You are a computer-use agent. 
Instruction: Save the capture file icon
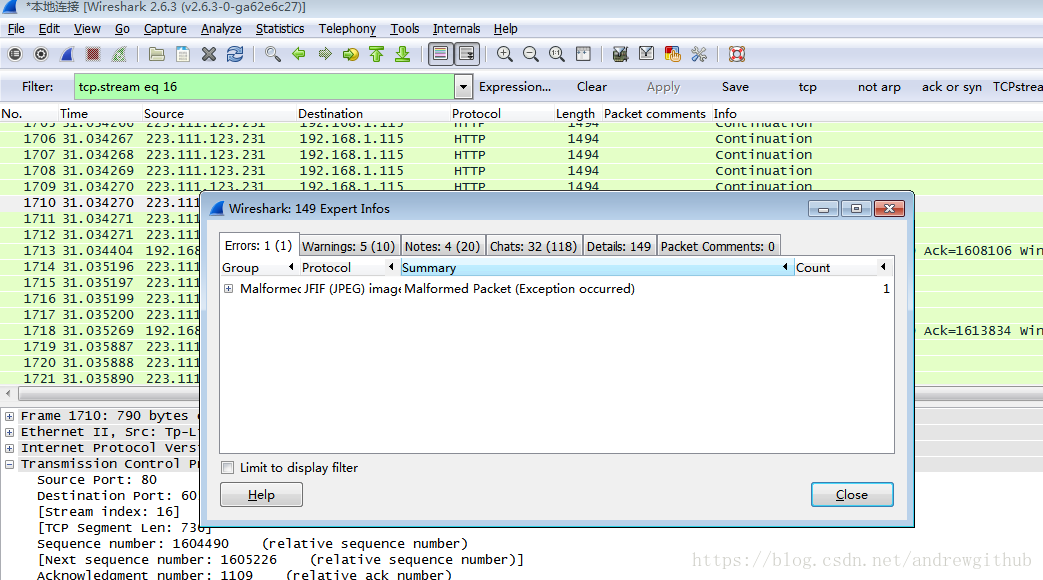click(182, 54)
